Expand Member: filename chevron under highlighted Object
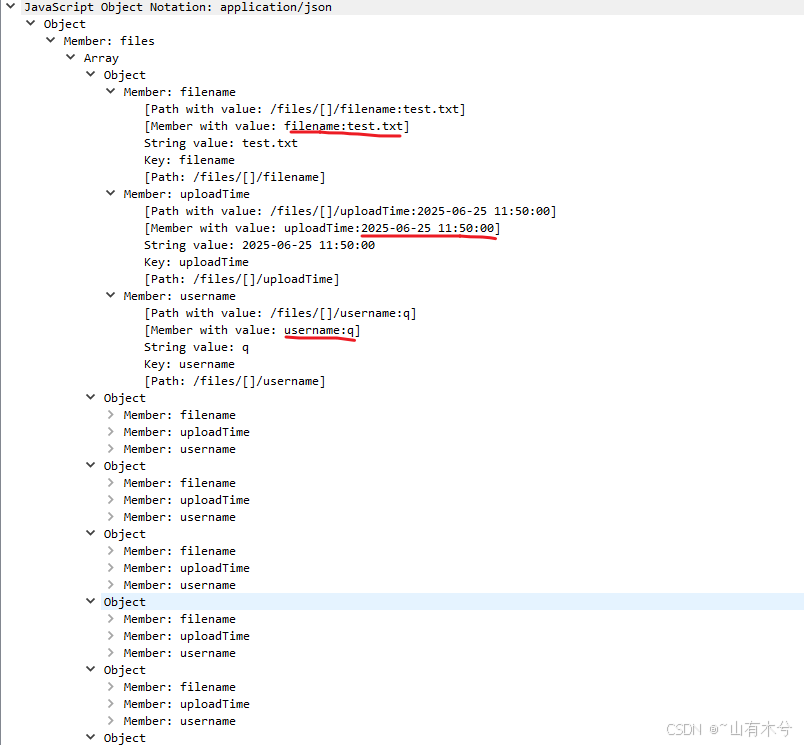This screenshot has height=745, width=804. (x=110, y=619)
